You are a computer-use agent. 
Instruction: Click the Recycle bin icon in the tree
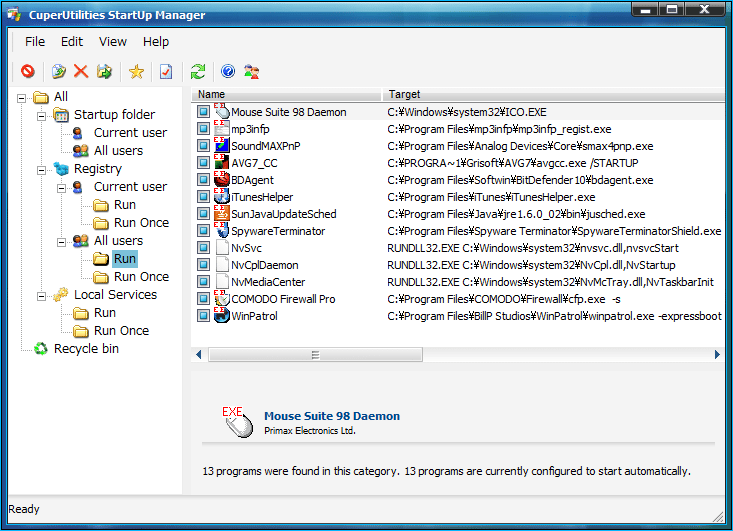click(x=41, y=349)
